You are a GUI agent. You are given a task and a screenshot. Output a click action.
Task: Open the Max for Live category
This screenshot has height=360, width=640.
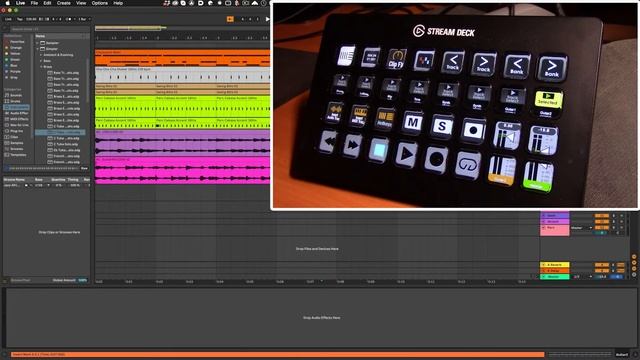[19, 125]
